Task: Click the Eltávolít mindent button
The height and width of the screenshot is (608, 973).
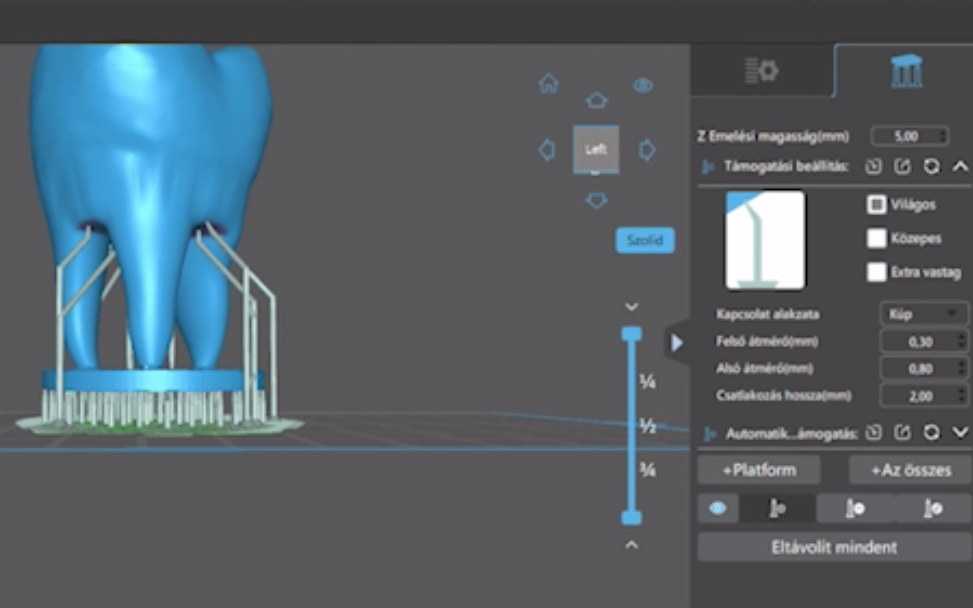Action: (833, 547)
